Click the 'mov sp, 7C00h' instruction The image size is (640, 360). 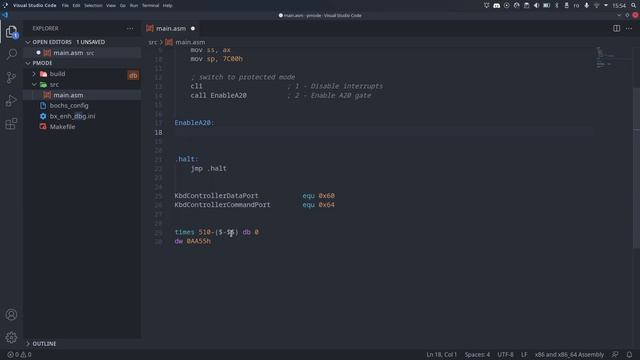click(x=216, y=59)
